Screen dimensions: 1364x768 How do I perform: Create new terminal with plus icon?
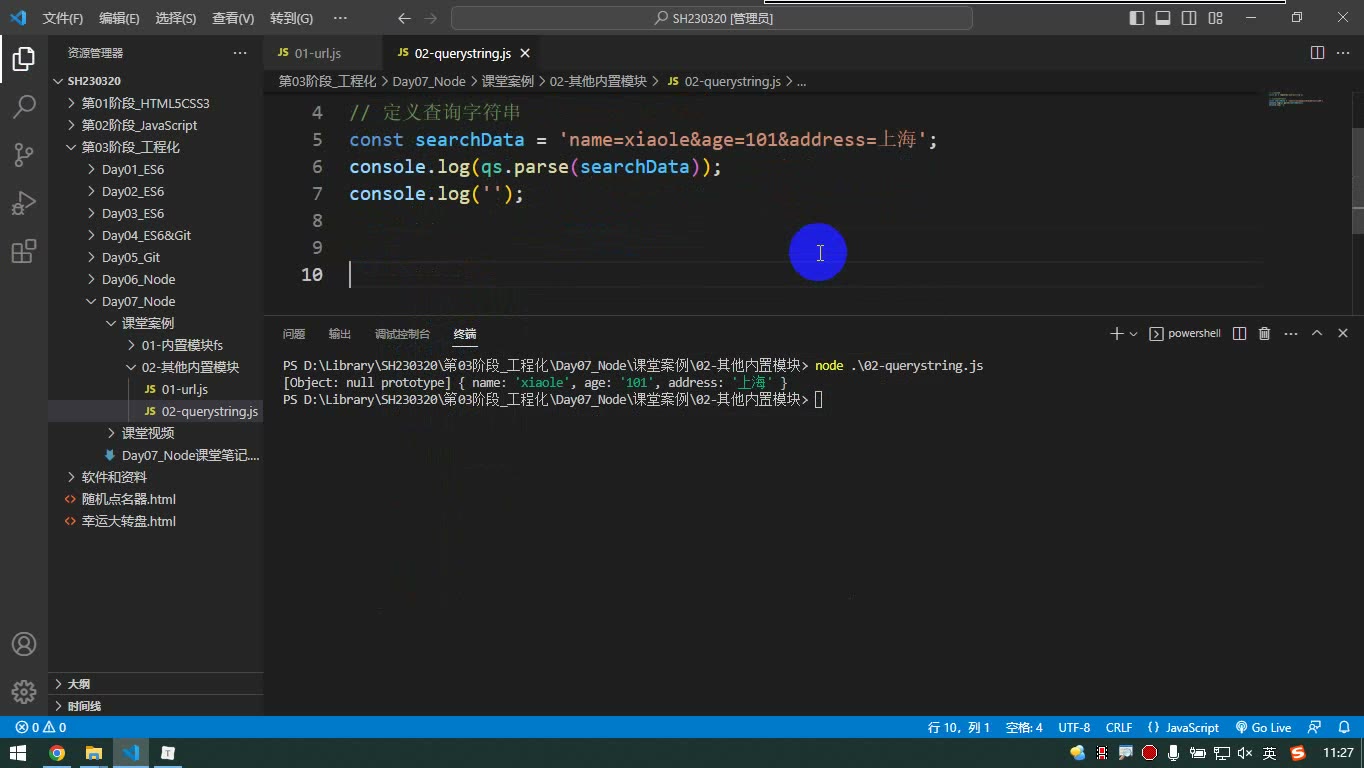[1116, 334]
